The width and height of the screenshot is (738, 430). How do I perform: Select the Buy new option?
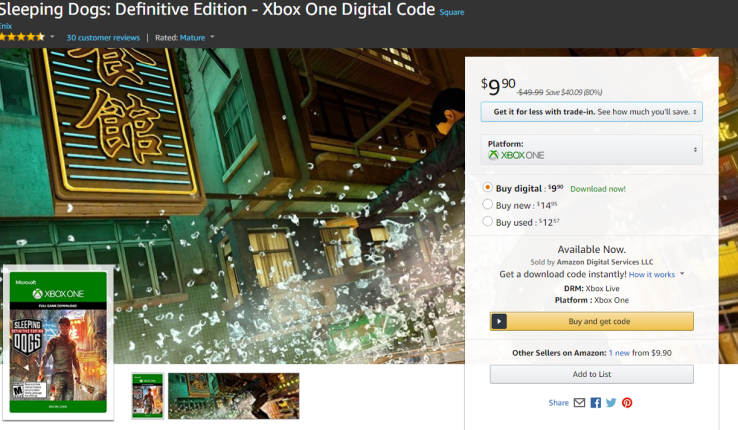488,204
